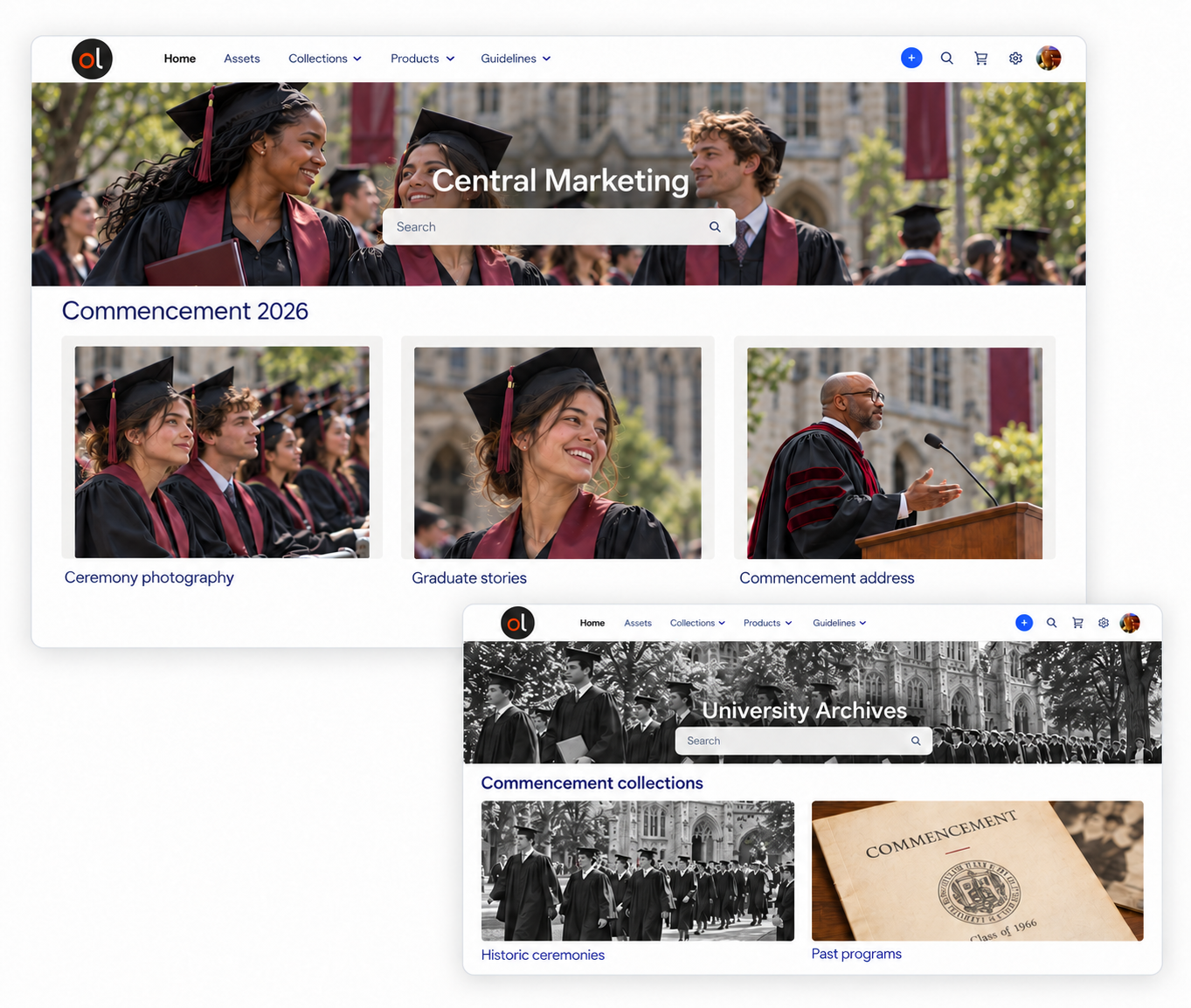Expand Collections dropdown in University Archives window
The width and height of the screenshot is (1191, 1008).
697,623
